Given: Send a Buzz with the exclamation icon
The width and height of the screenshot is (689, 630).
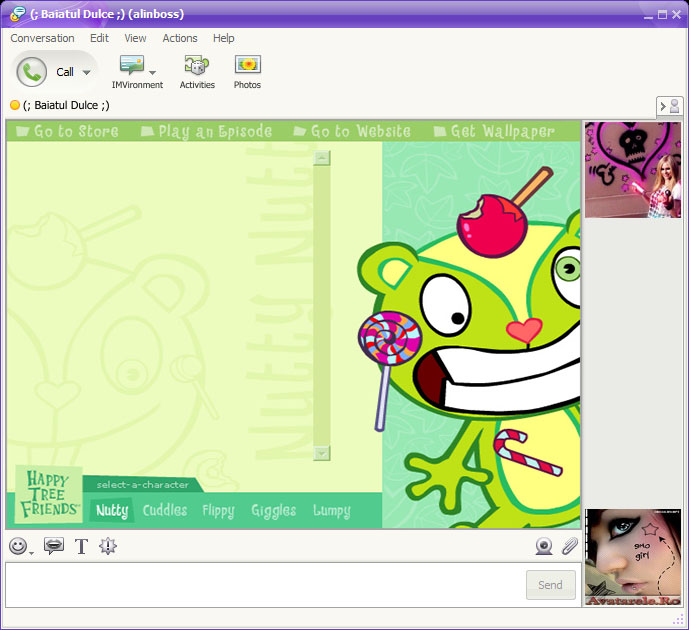Looking at the screenshot, I should point(108,546).
